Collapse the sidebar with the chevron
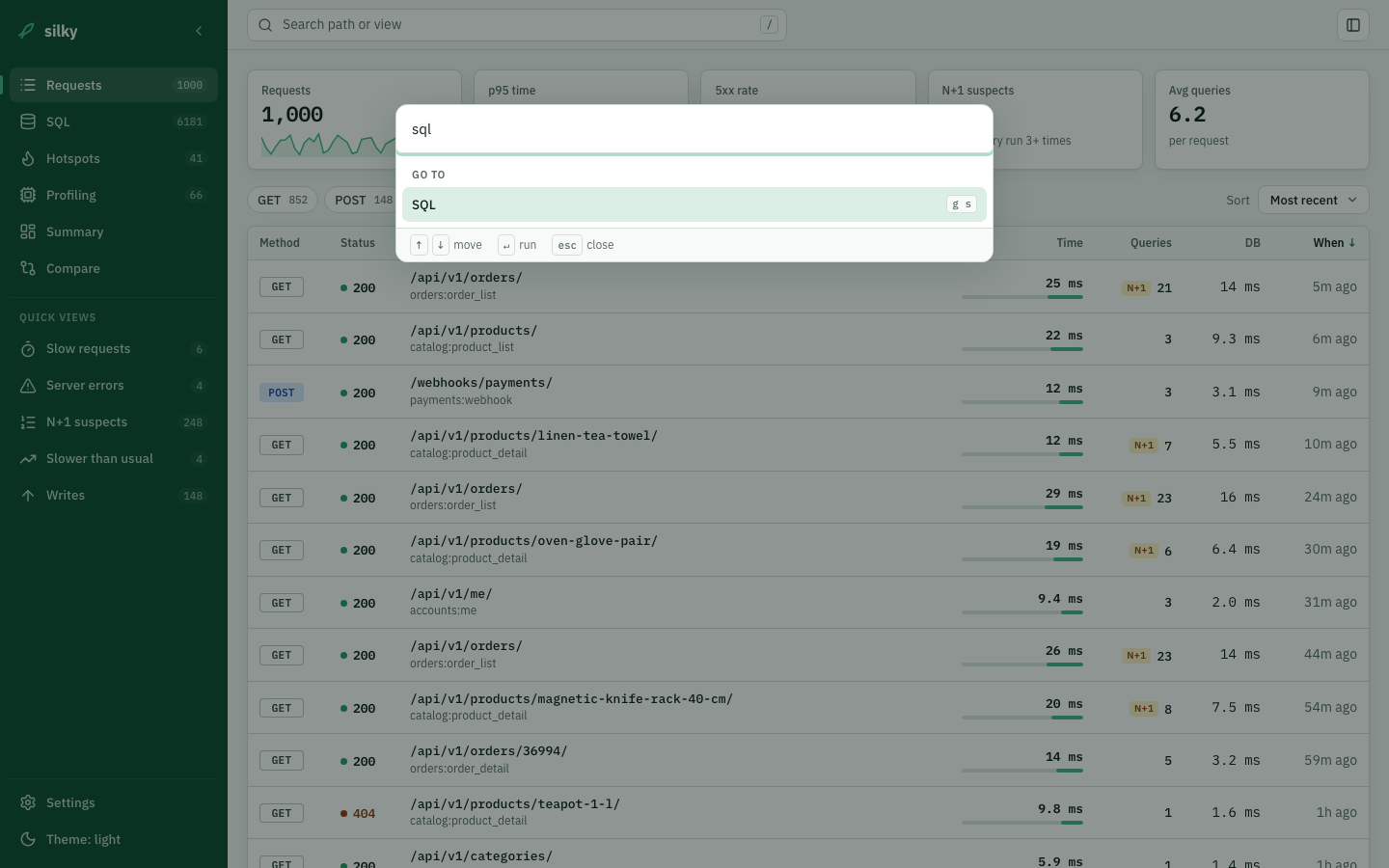The height and width of the screenshot is (868, 1389). click(x=199, y=31)
